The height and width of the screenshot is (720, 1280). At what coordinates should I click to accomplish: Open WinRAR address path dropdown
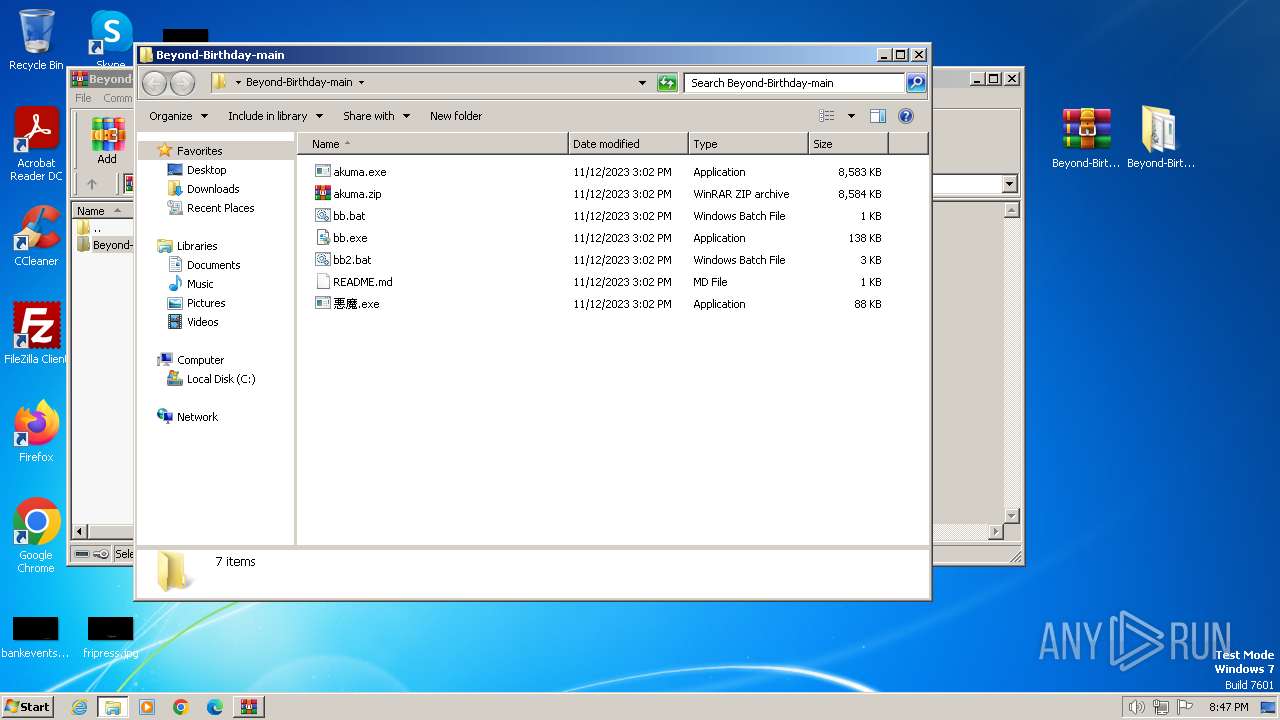click(x=1009, y=184)
